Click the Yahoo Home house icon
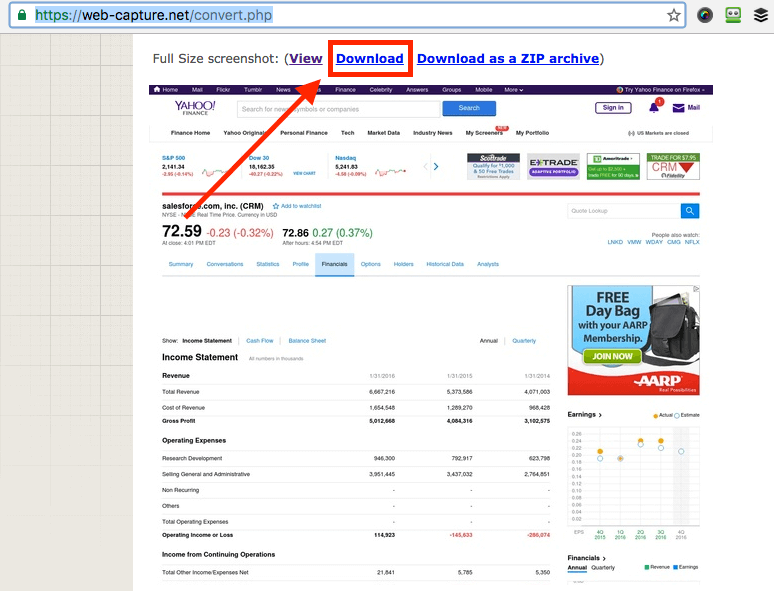 click(157, 89)
